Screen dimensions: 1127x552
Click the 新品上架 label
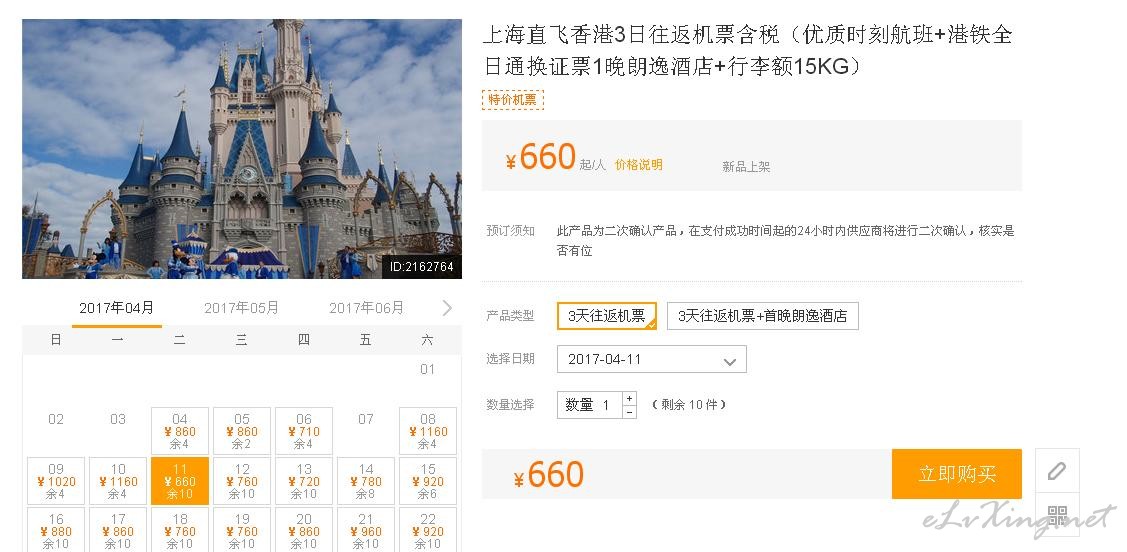(746, 167)
